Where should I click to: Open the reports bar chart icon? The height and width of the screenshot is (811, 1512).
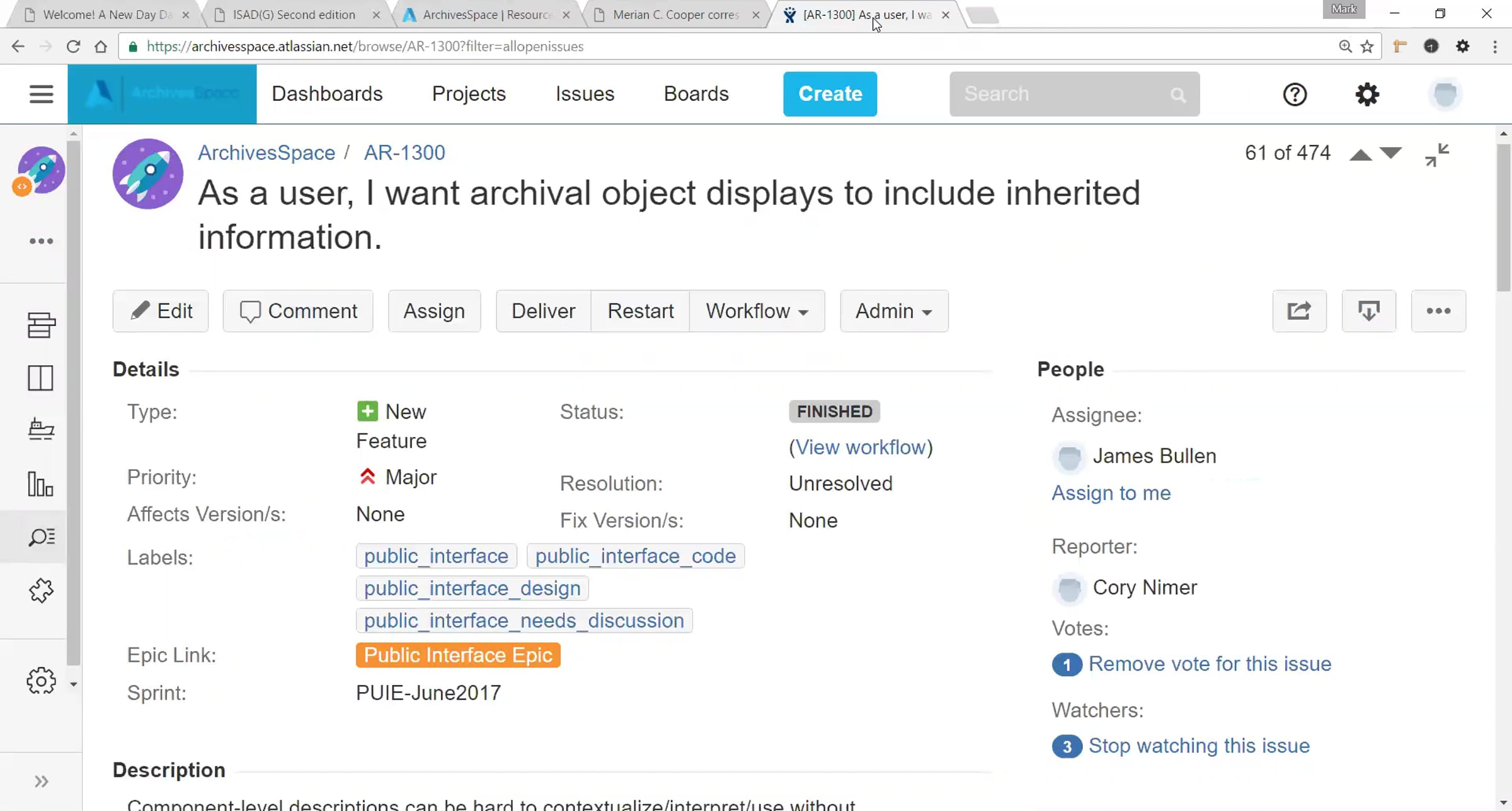click(x=41, y=484)
